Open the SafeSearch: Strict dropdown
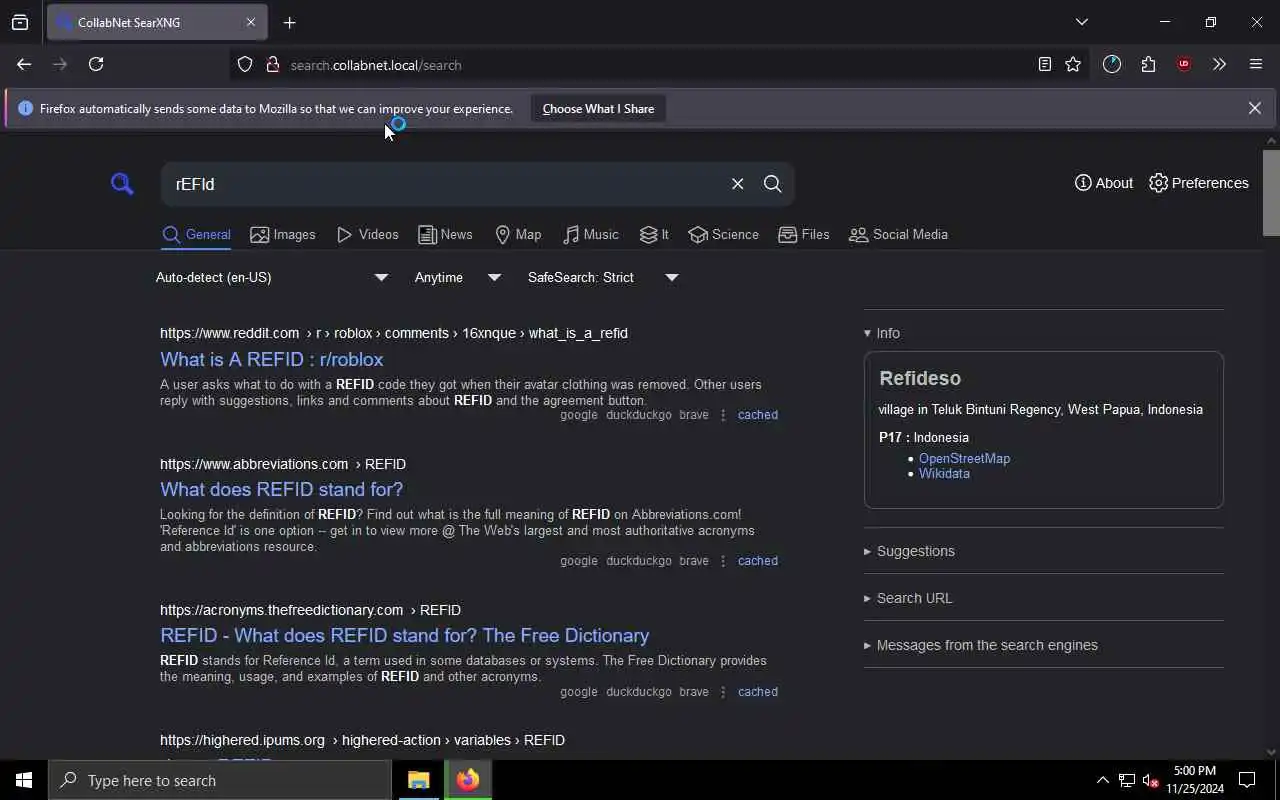The width and height of the screenshot is (1280, 800). pyautogui.click(x=602, y=277)
